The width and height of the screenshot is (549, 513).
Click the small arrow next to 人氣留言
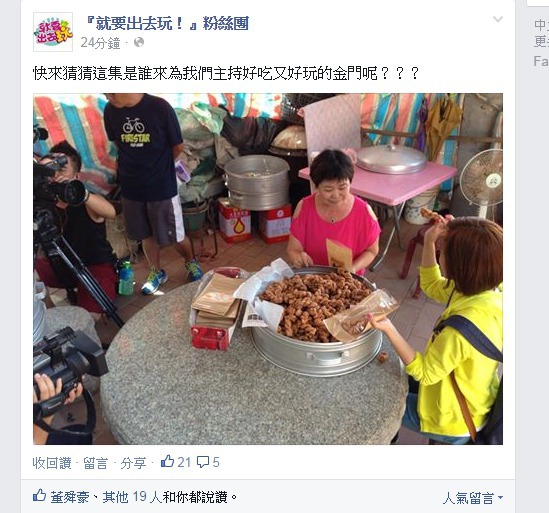500,498
